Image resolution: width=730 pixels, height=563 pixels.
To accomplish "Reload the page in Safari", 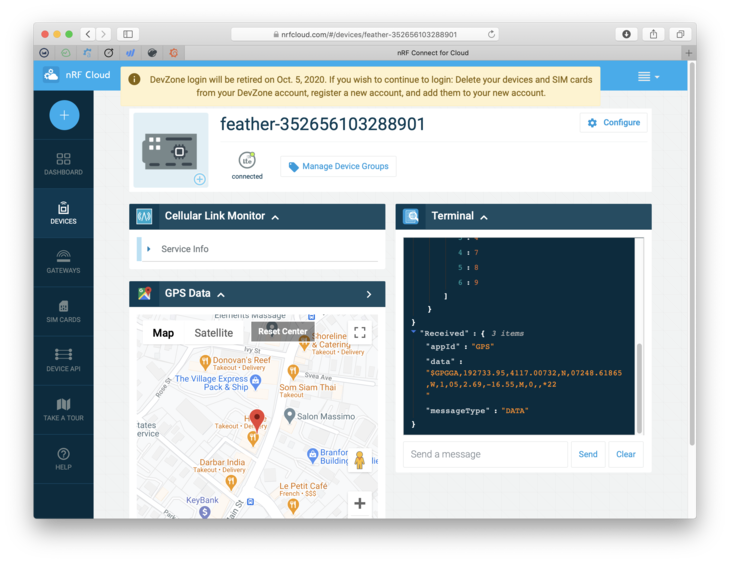I will tap(491, 34).
